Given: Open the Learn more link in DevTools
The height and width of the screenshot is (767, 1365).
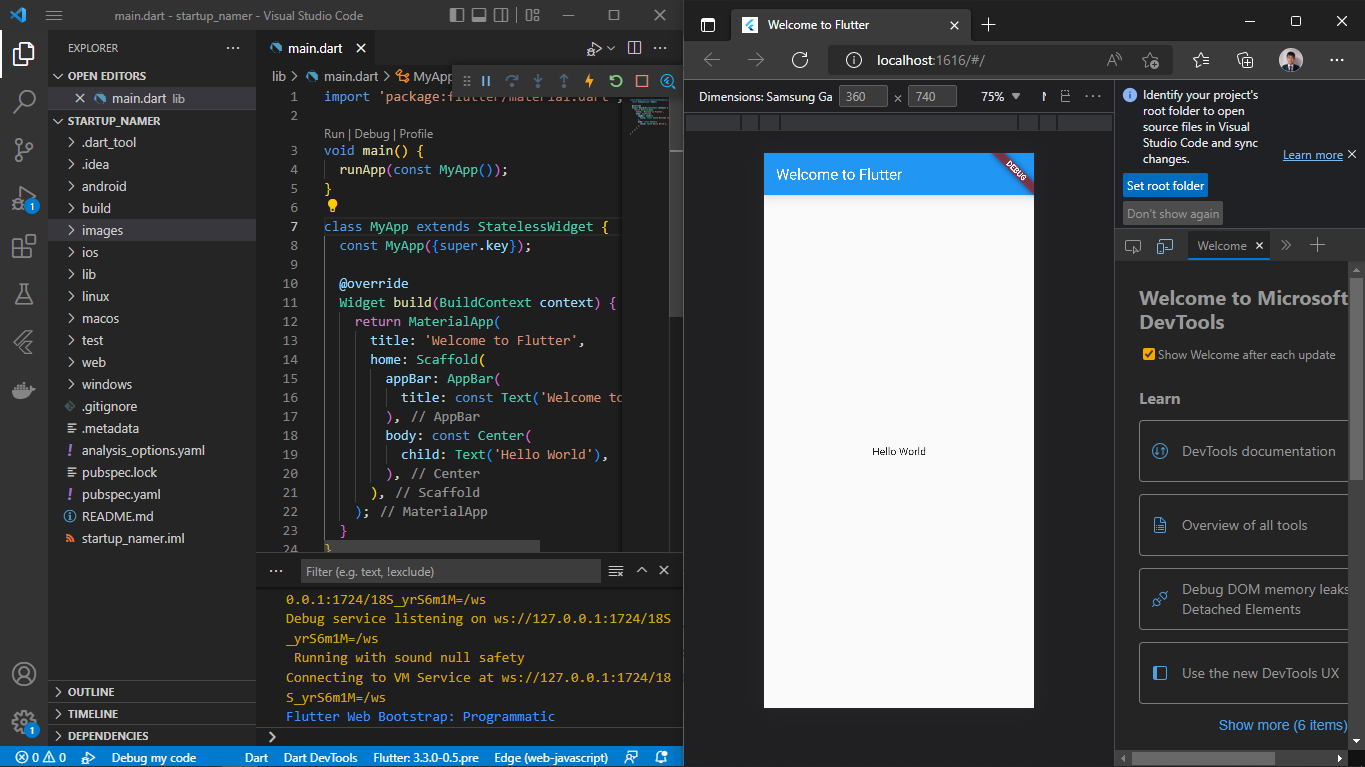Looking at the screenshot, I should tap(1313, 155).
